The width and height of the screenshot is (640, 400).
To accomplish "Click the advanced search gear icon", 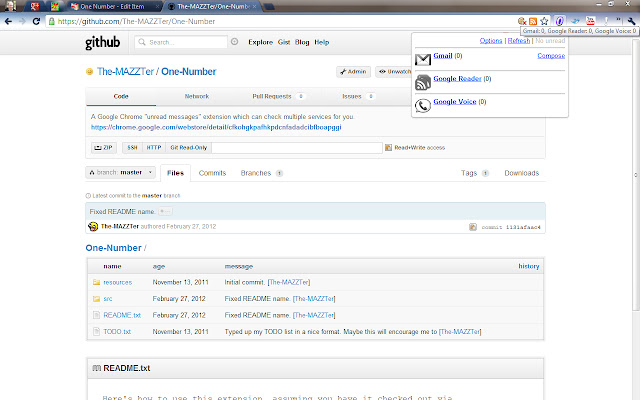I will point(234,42).
